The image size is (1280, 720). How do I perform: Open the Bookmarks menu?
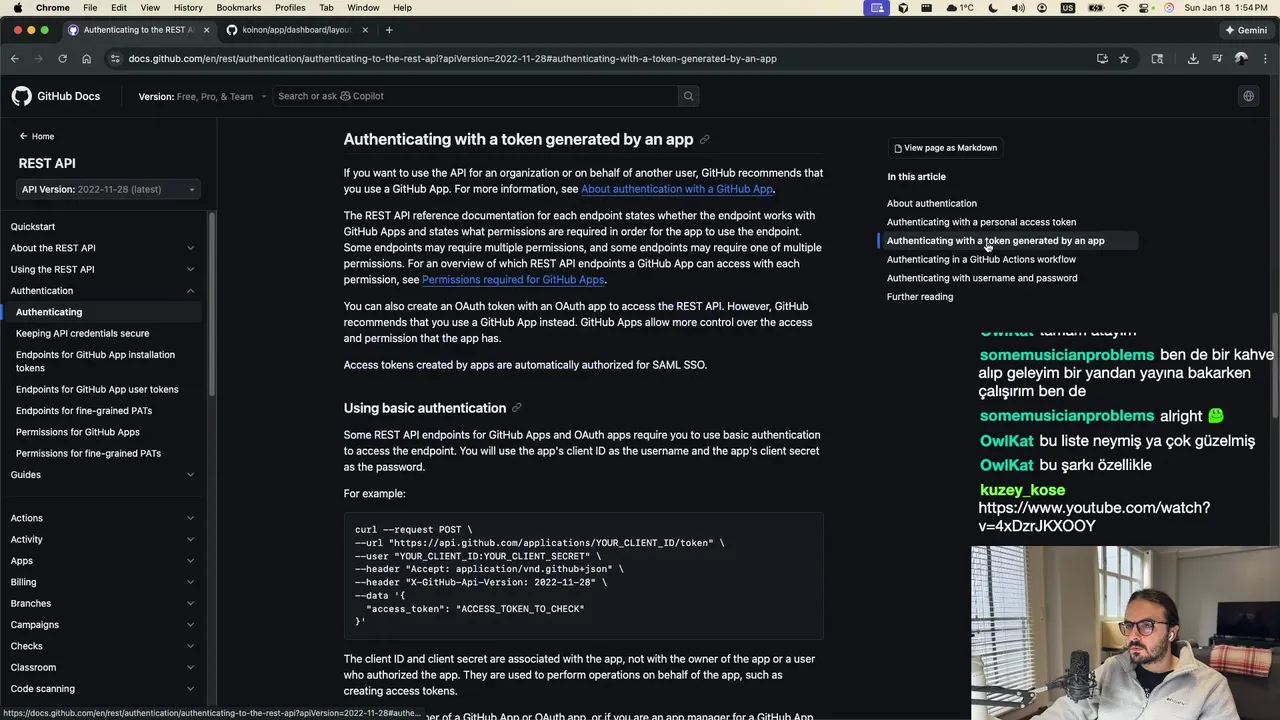click(x=239, y=8)
